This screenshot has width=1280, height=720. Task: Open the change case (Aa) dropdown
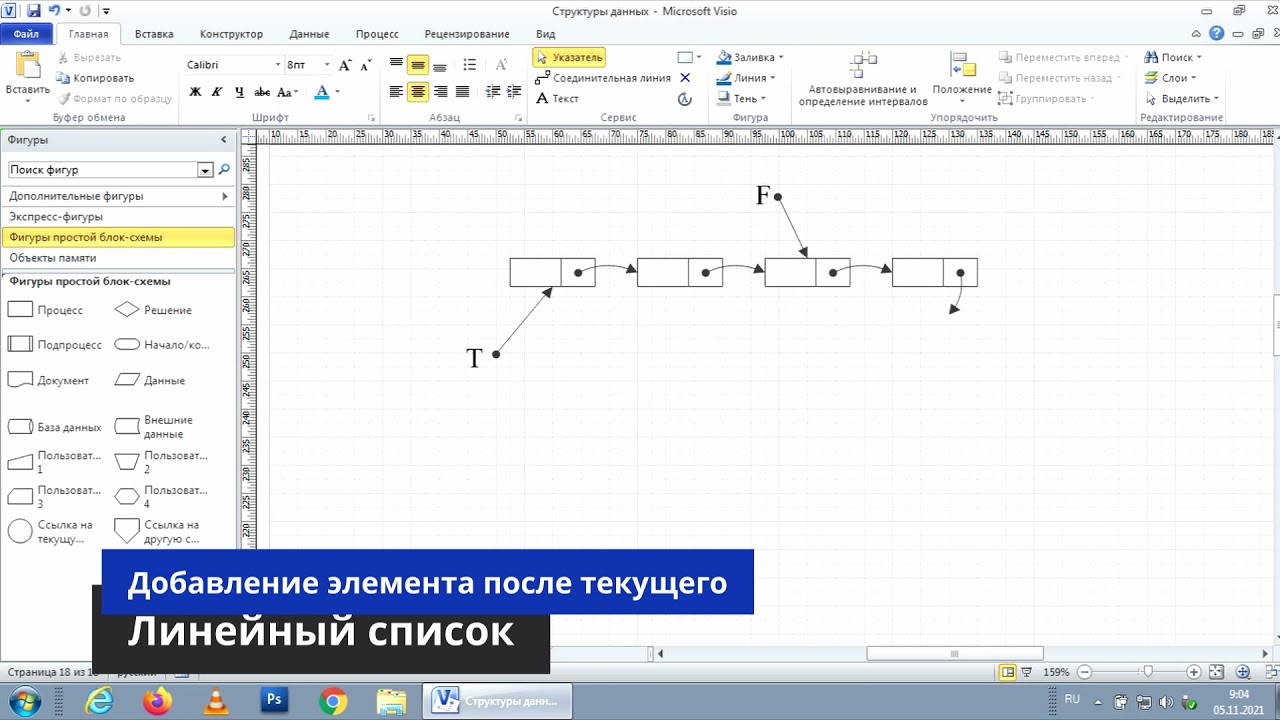click(x=287, y=92)
